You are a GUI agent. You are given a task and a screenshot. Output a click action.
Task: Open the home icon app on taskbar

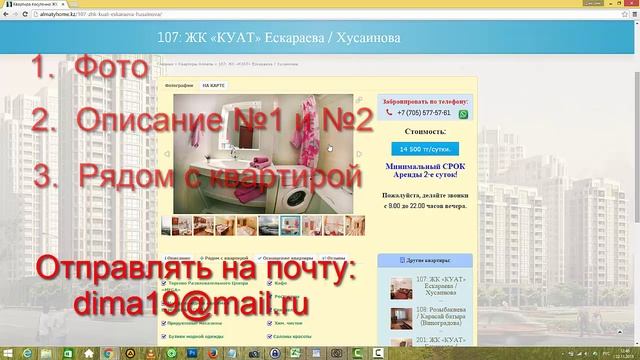tap(89, 353)
